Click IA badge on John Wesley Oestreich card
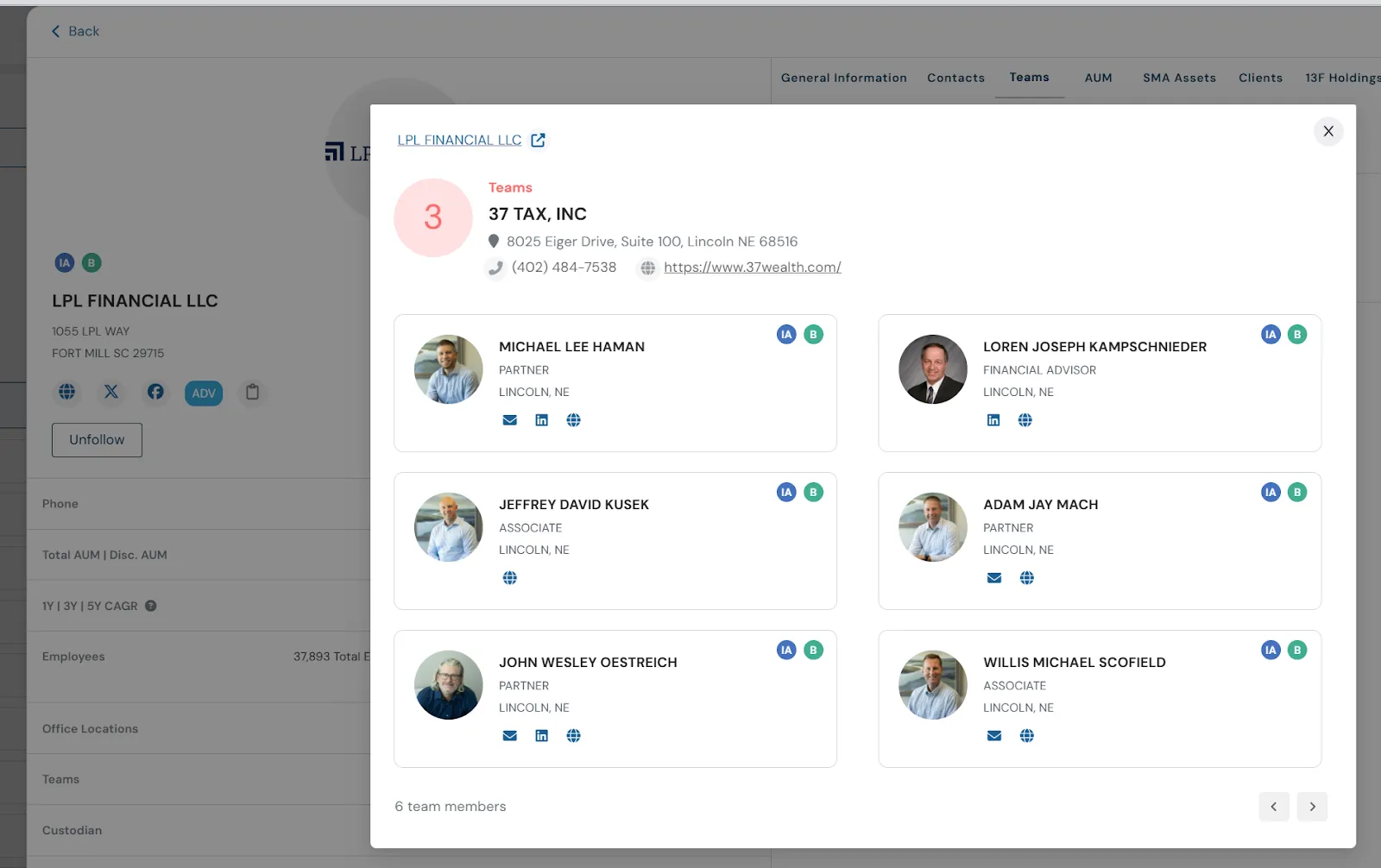 point(786,651)
